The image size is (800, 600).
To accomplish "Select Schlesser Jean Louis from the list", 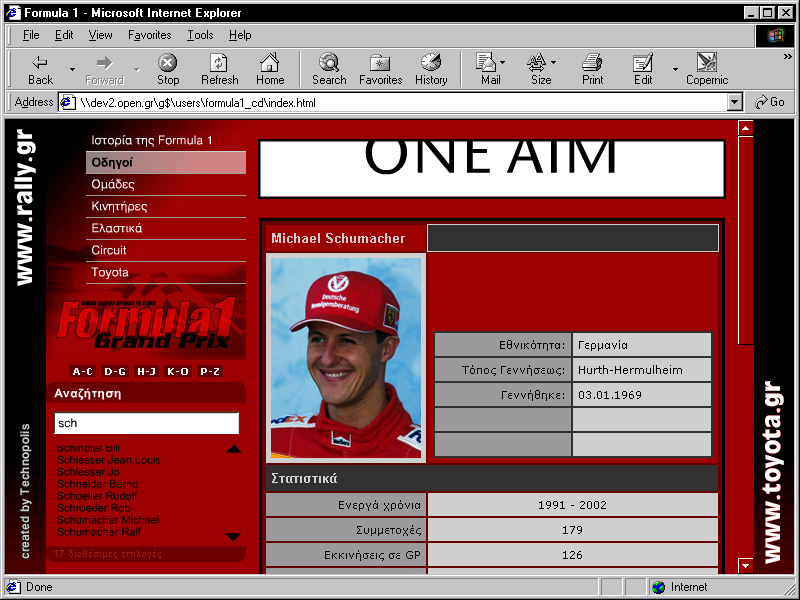I will [109, 460].
